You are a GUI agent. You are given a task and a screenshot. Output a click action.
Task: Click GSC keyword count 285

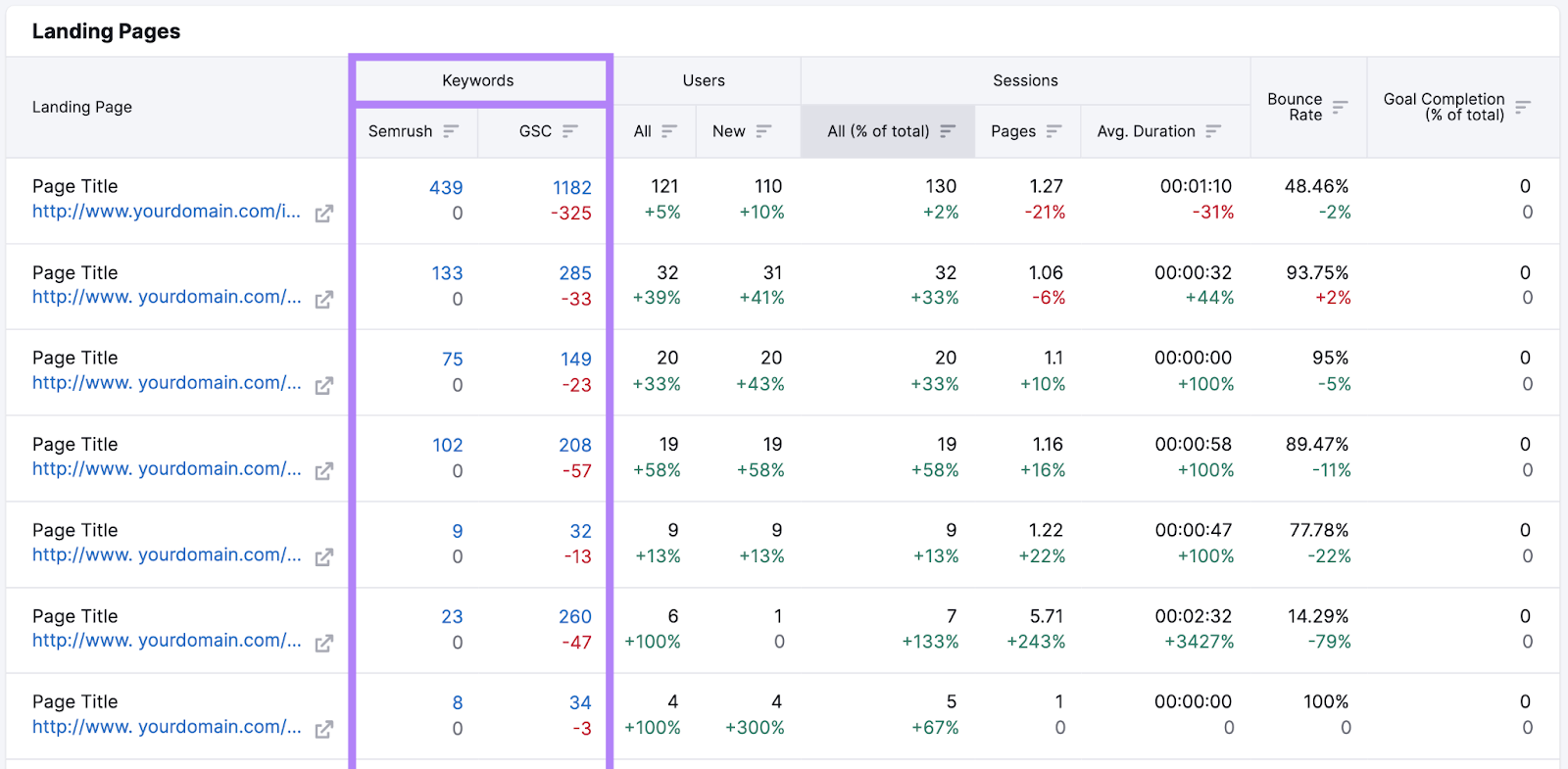[x=575, y=273]
